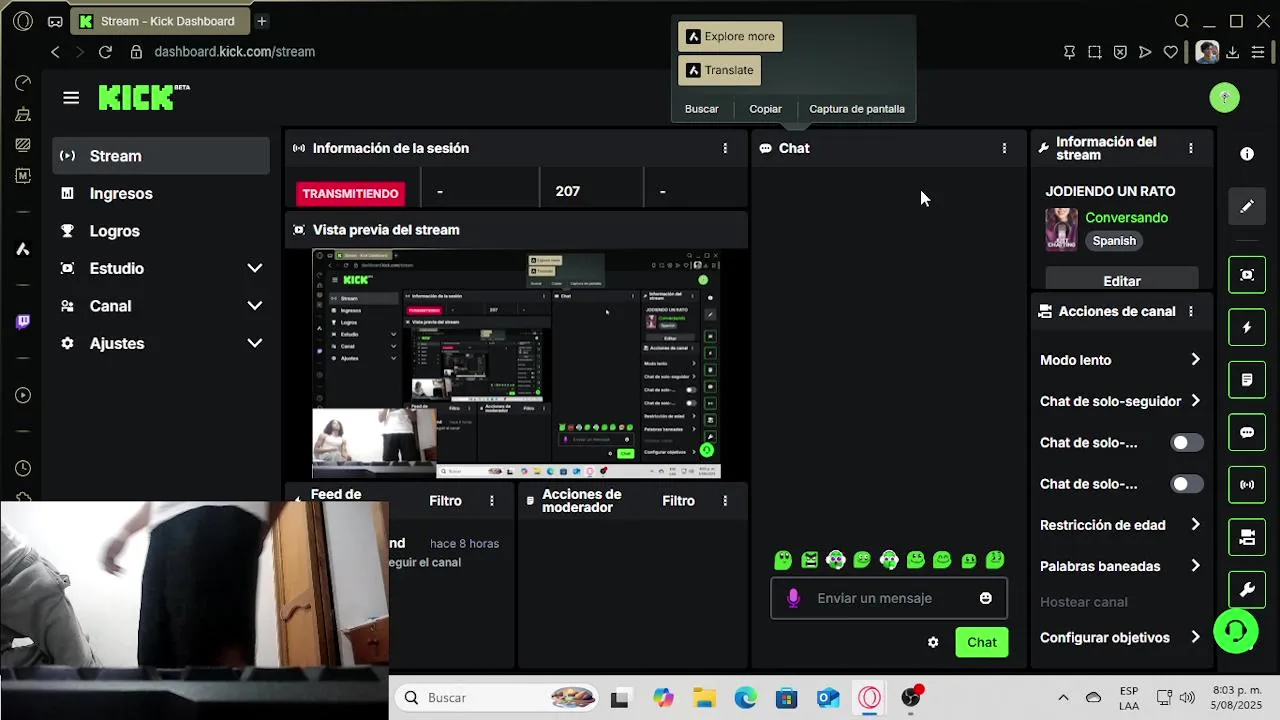Viewport: 1280px width, 720px height.
Task: Toggle stream preview widget icon in right toolbar
Action: 1247,275
